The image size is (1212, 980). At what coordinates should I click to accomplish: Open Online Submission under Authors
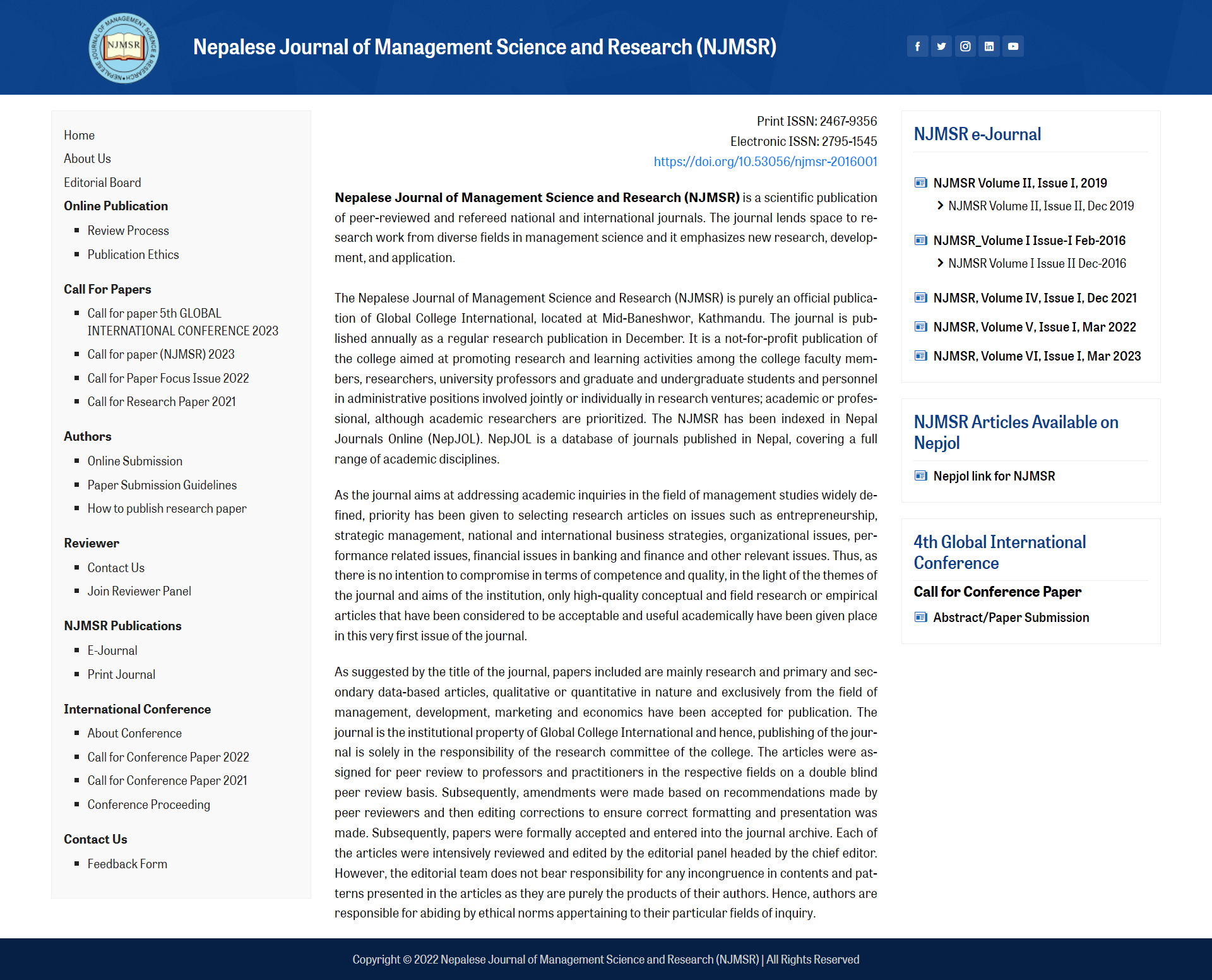134,461
